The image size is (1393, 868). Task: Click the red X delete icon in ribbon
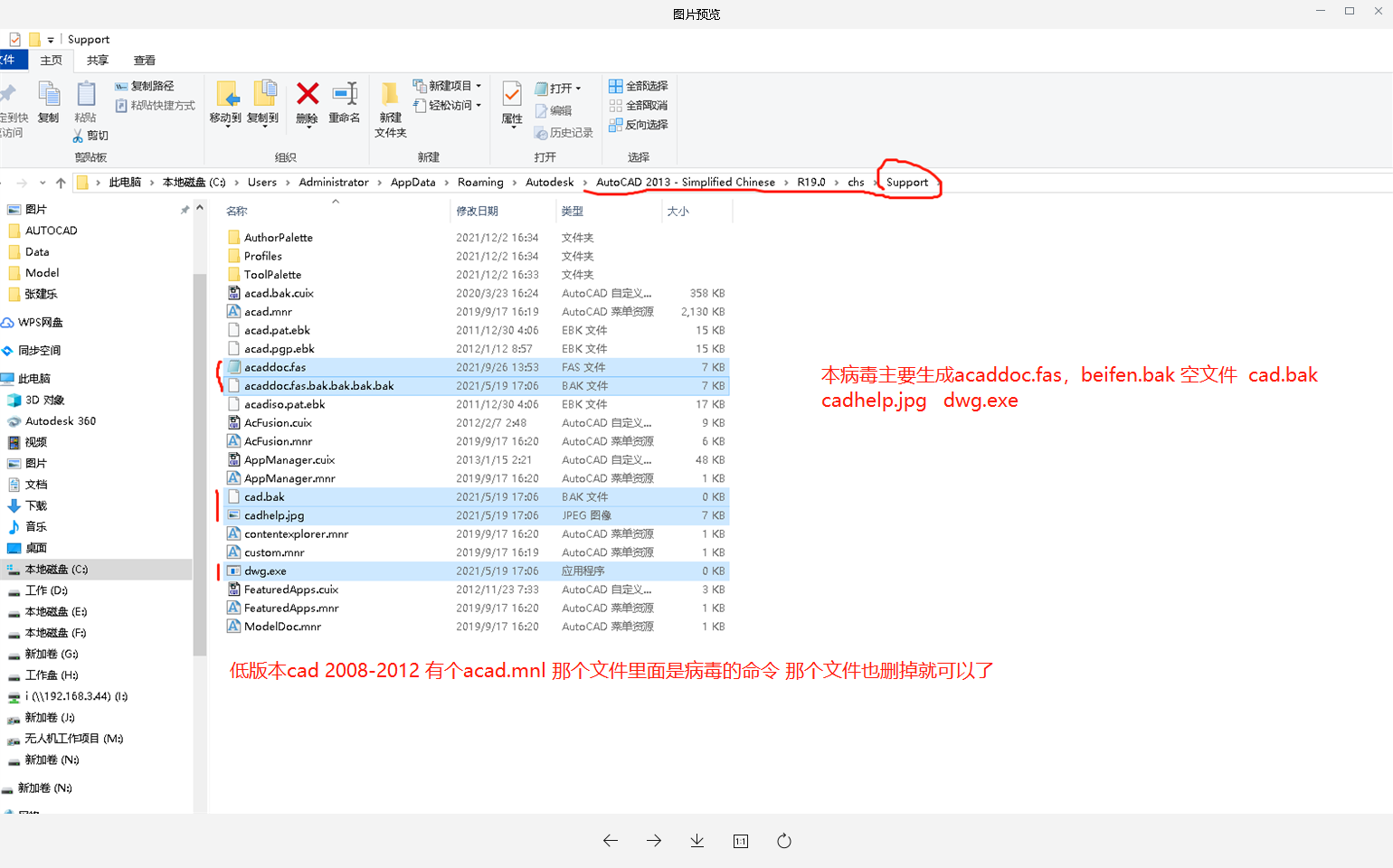pyautogui.click(x=308, y=94)
